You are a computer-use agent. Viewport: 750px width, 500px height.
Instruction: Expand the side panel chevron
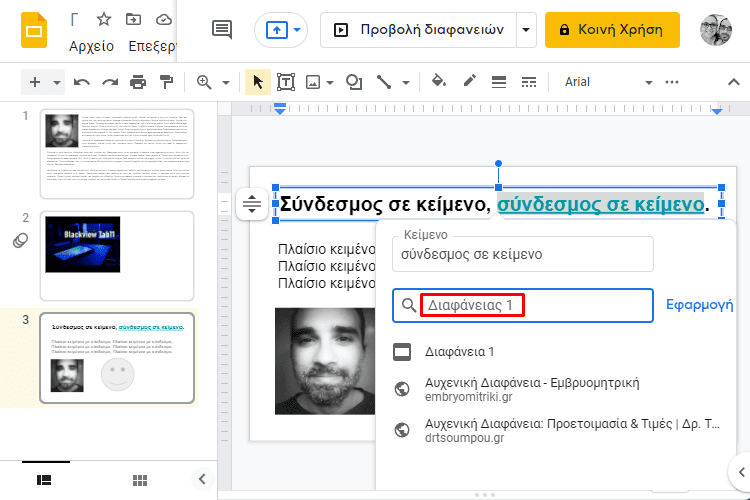[741, 472]
